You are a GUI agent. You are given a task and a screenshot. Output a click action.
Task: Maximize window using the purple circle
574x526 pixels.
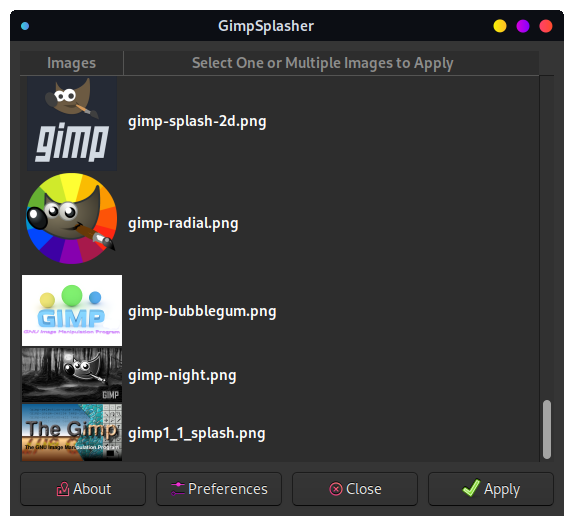tap(523, 26)
